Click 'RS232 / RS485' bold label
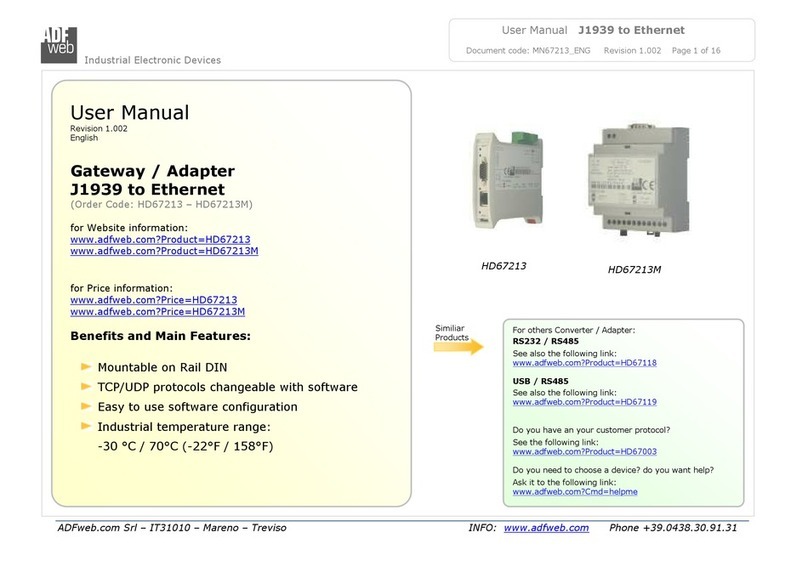 pos(545,341)
